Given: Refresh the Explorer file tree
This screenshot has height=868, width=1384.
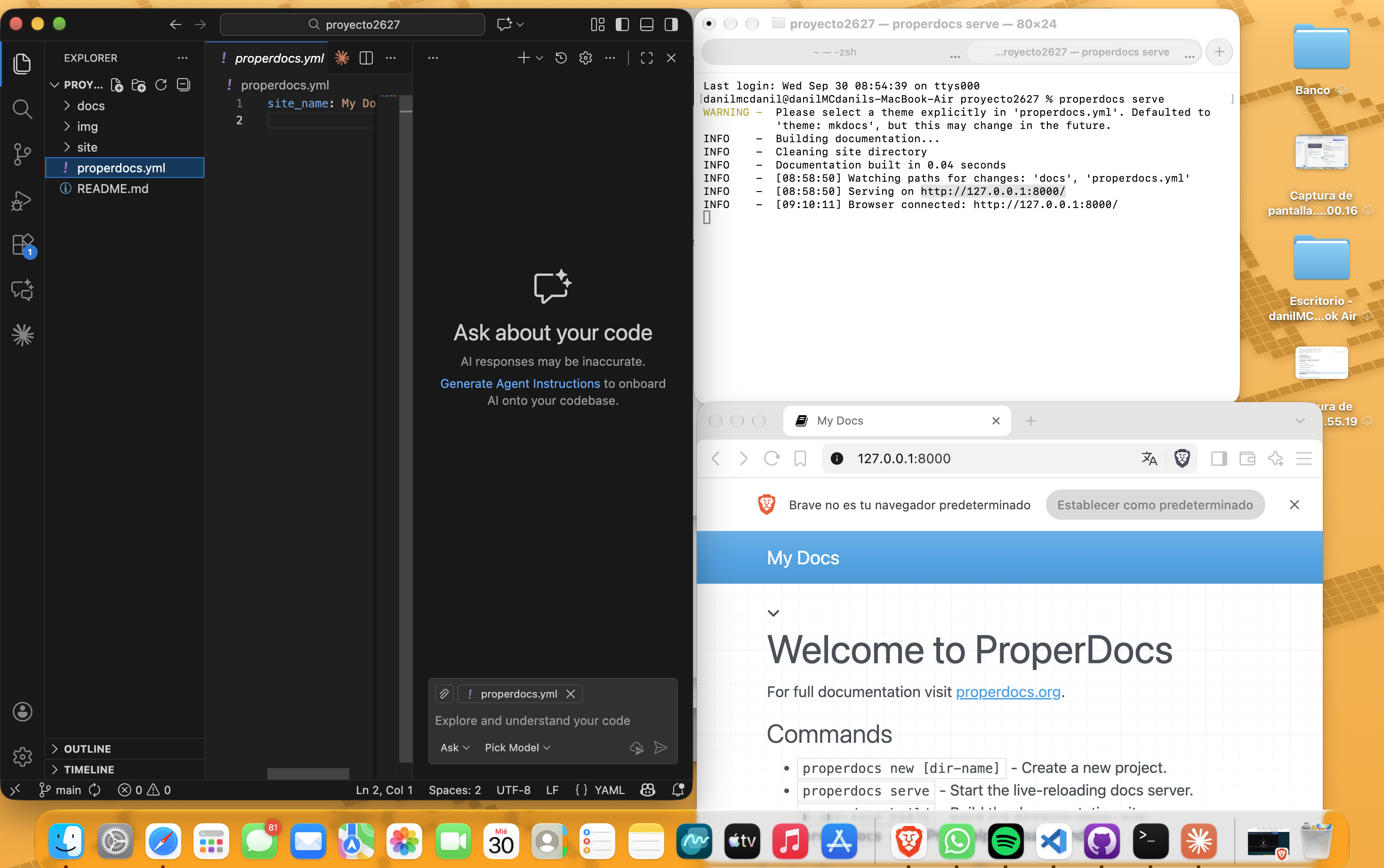Looking at the screenshot, I should pos(161,85).
